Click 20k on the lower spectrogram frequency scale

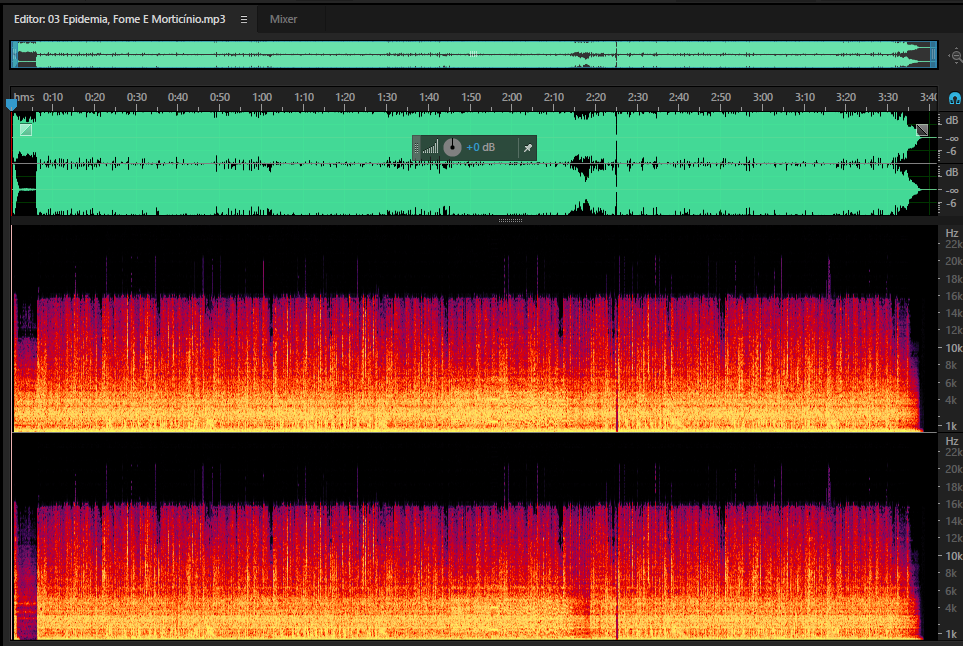[x=953, y=469]
